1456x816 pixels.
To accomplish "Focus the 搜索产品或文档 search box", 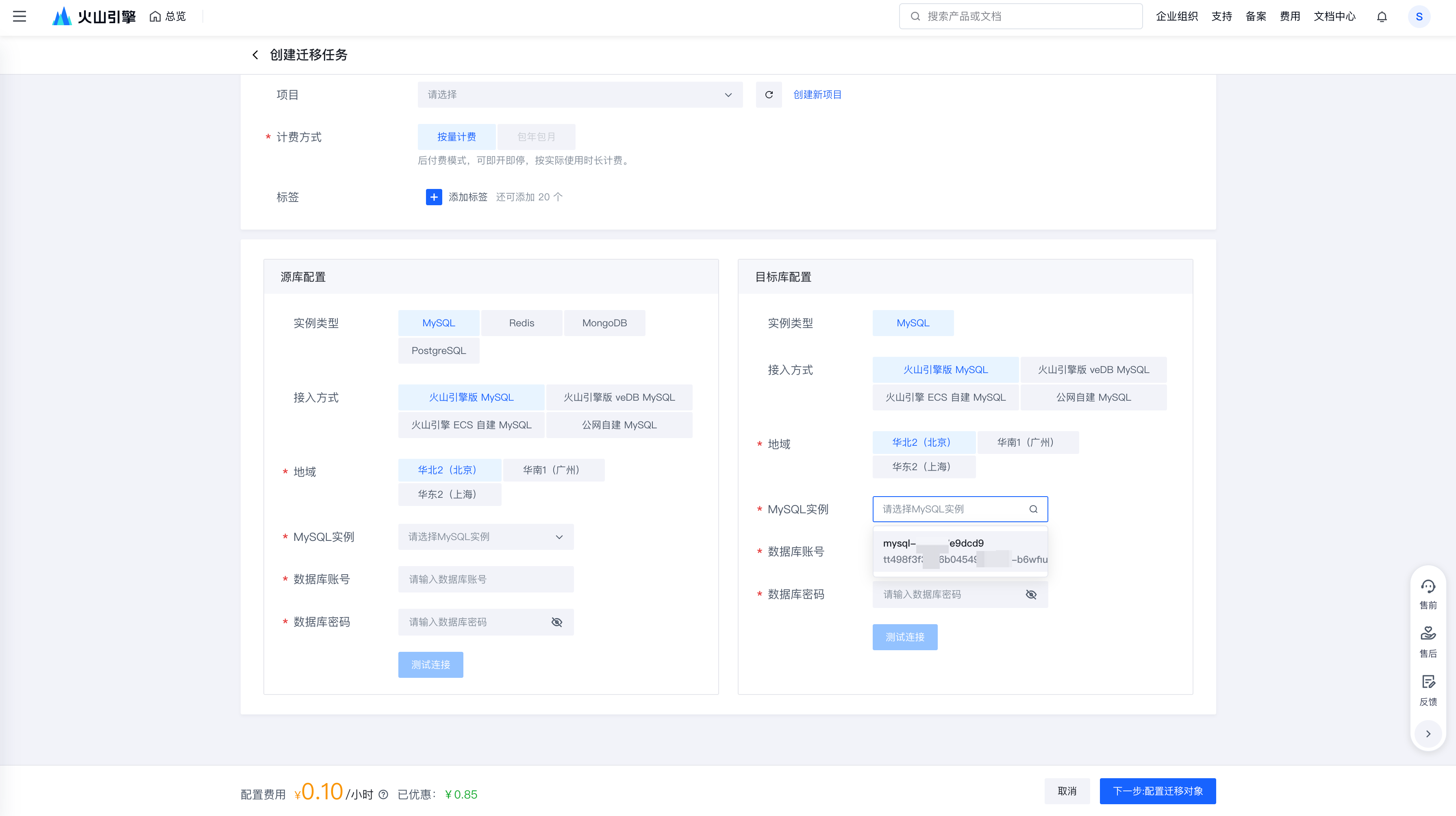I will [x=1021, y=16].
